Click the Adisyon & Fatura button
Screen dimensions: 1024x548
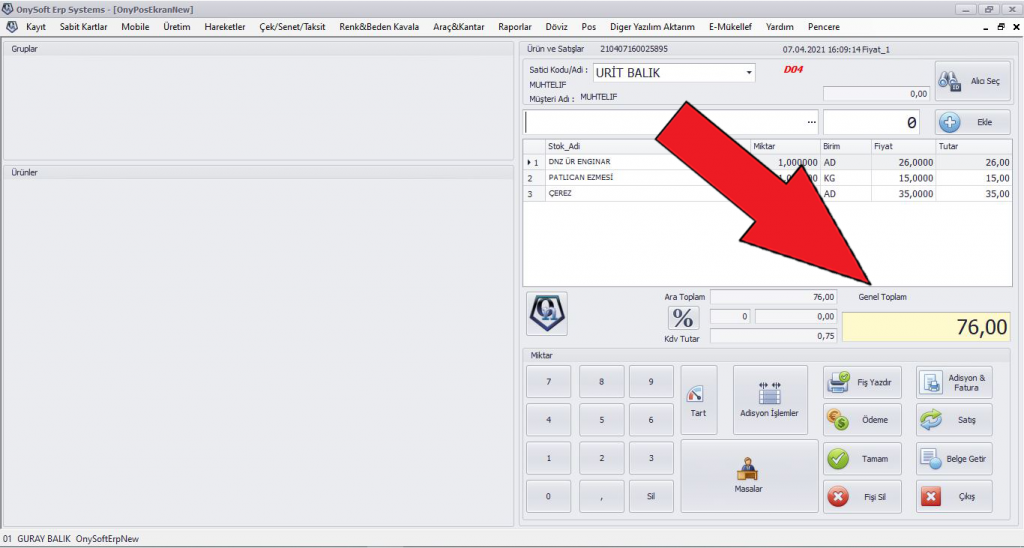click(x=954, y=382)
